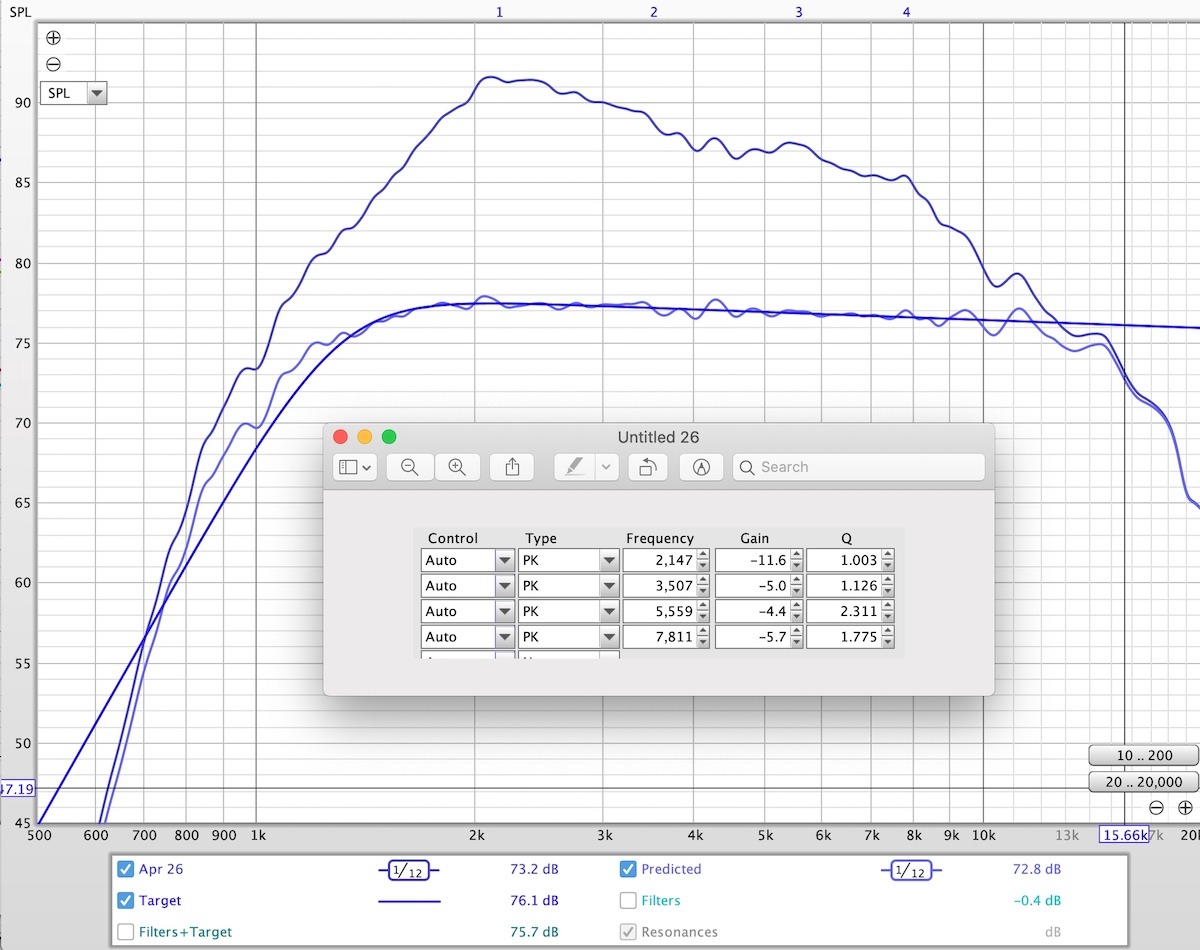Viewport: 1200px width, 950px height.
Task: Uncheck the Predicted trace checkbox
Action: coord(628,869)
